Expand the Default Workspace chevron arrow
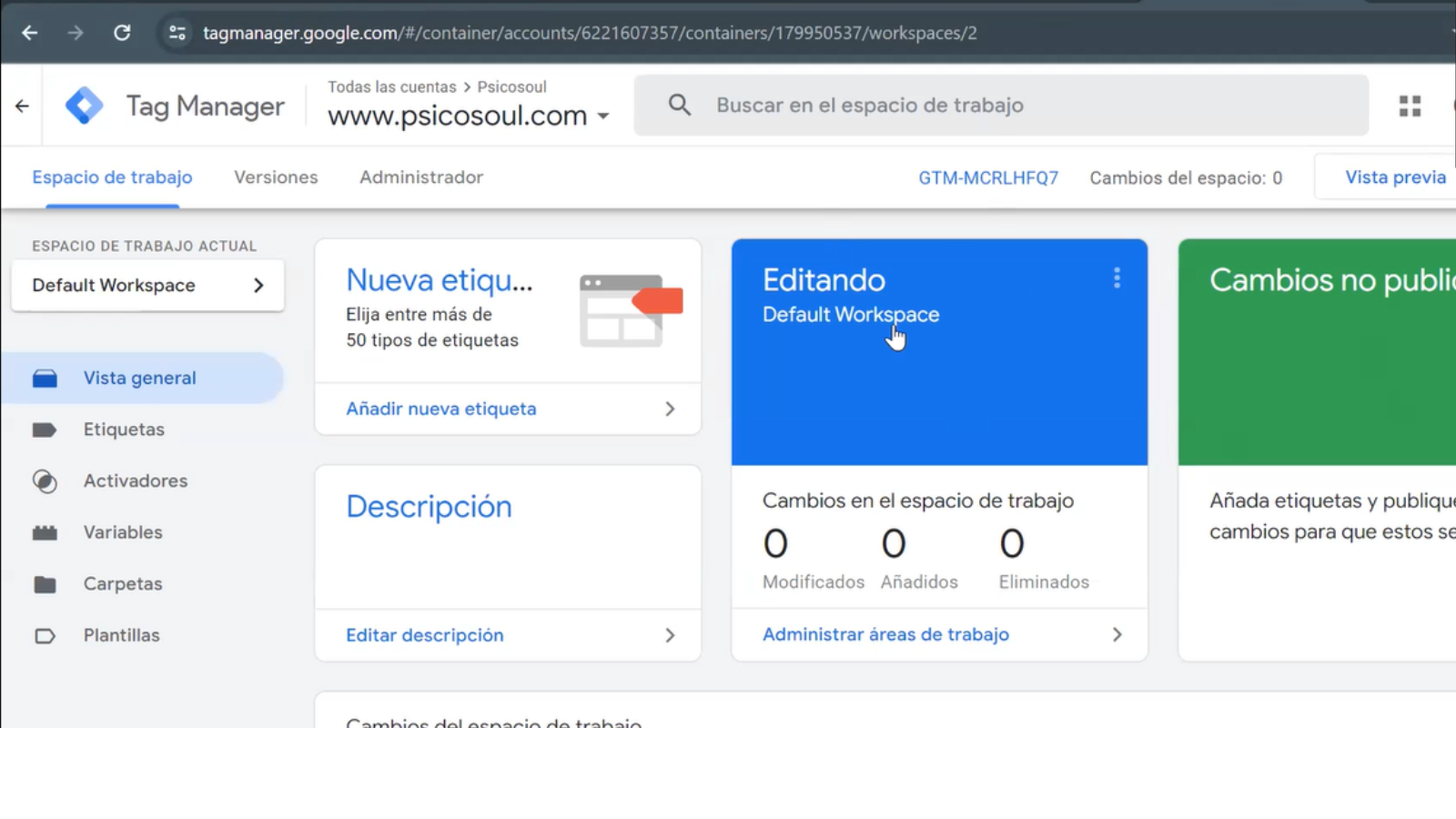 click(258, 285)
